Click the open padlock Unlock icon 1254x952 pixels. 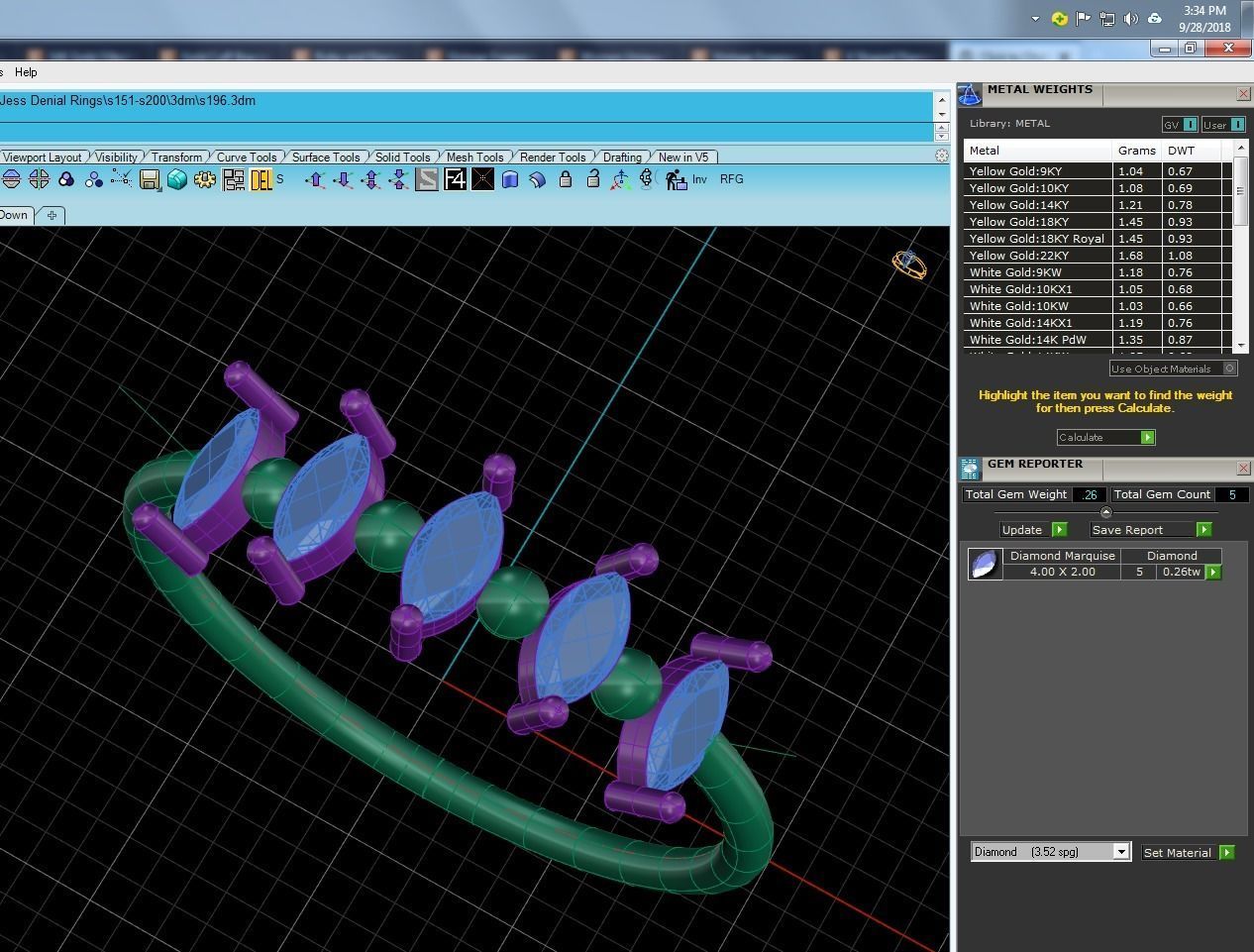[592, 179]
